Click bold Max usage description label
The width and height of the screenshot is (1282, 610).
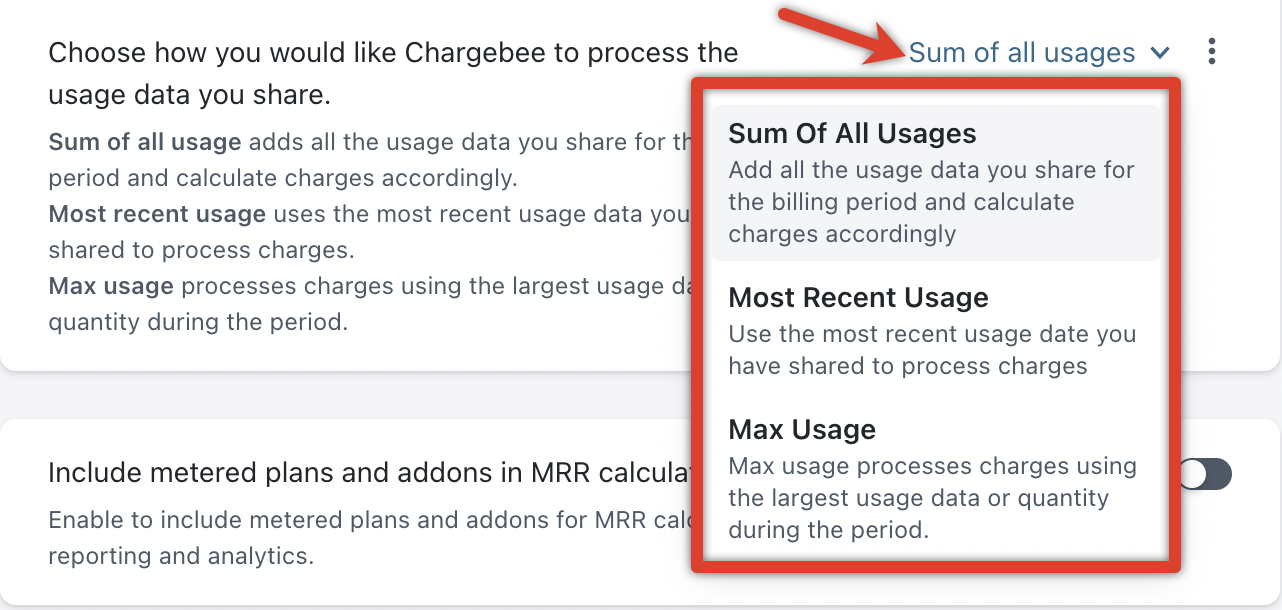coord(111,287)
